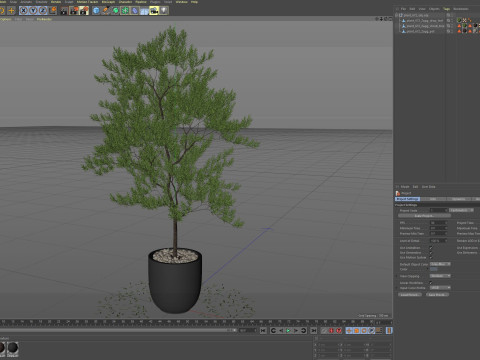Screen dimensions: 480x360
Task: Click the Scale Project button
Action: [x=424, y=216]
